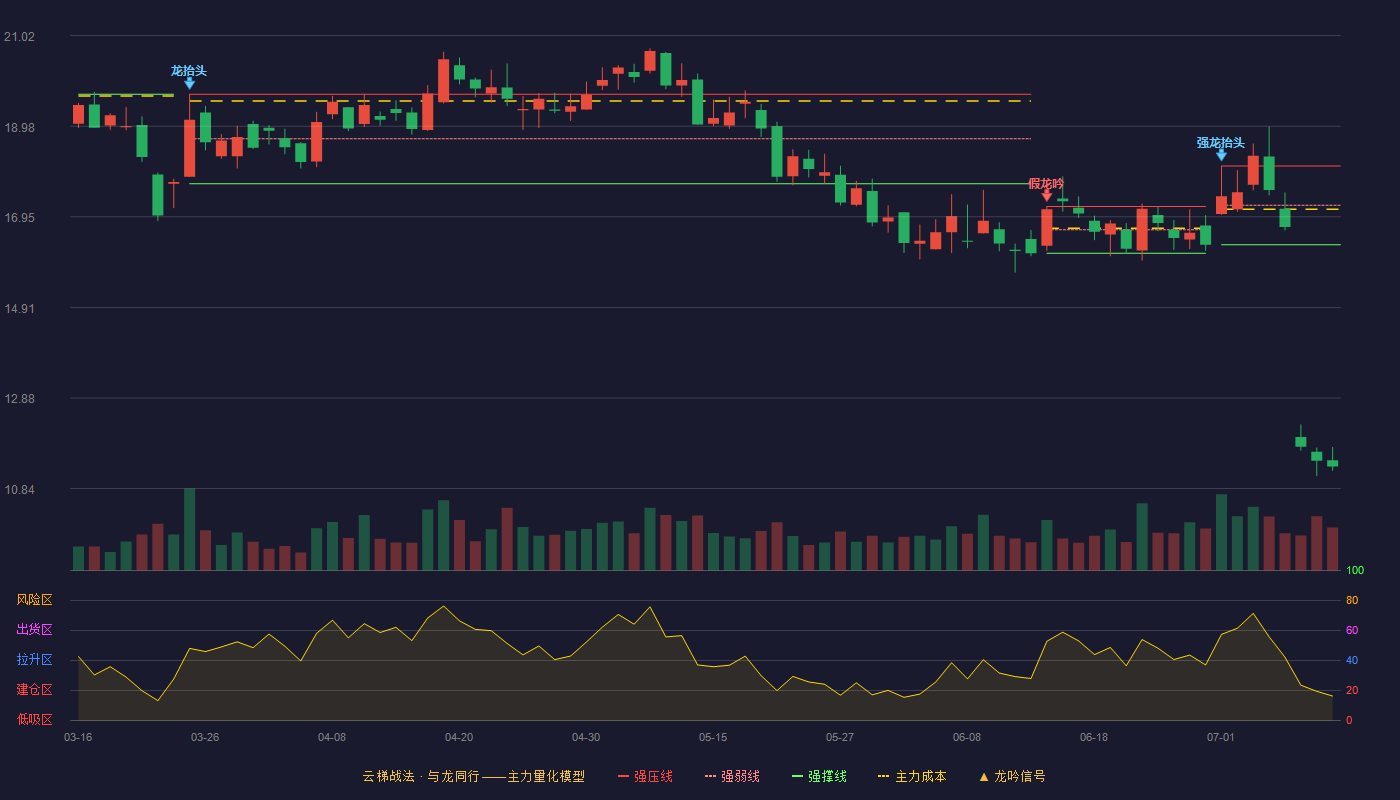This screenshot has height=800, width=1400.
Task: Click the 80 value on indicator axis
Action: (1352, 600)
